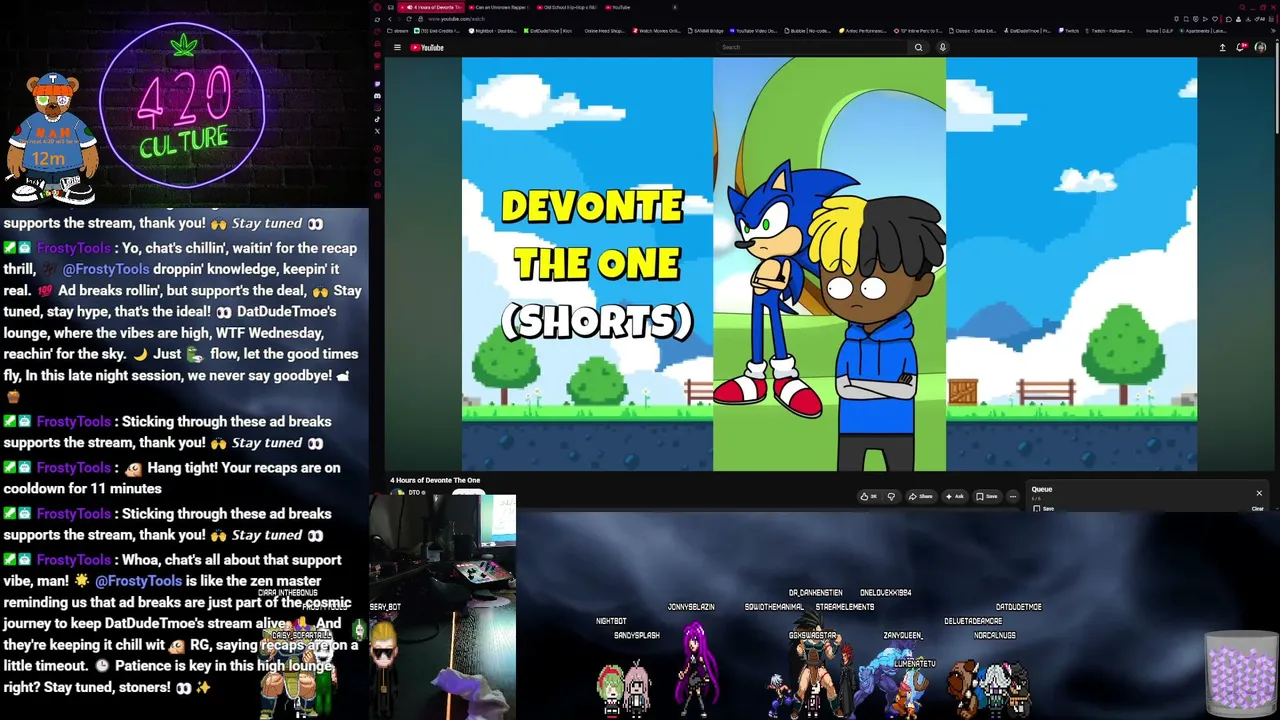The height and width of the screenshot is (720, 1280).
Task: Open the YouTube account avatar menu
Action: click(x=1260, y=47)
